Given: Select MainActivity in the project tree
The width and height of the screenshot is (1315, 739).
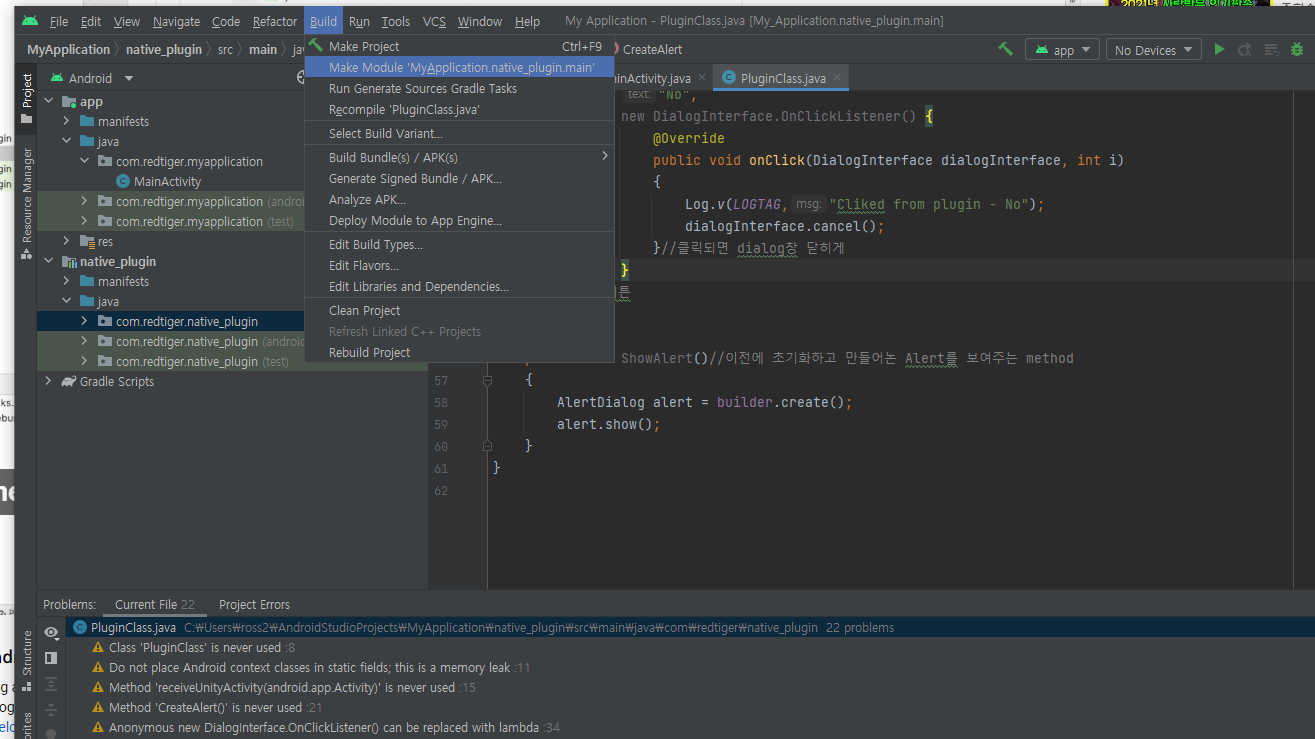Looking at the screenshot, I should tap(167, 181).
